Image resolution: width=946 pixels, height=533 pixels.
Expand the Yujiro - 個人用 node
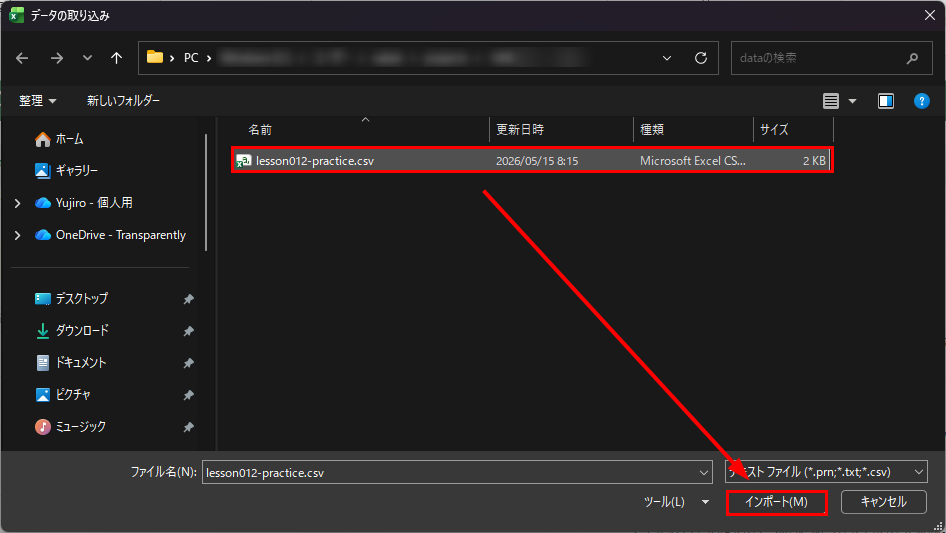point(17,203)
